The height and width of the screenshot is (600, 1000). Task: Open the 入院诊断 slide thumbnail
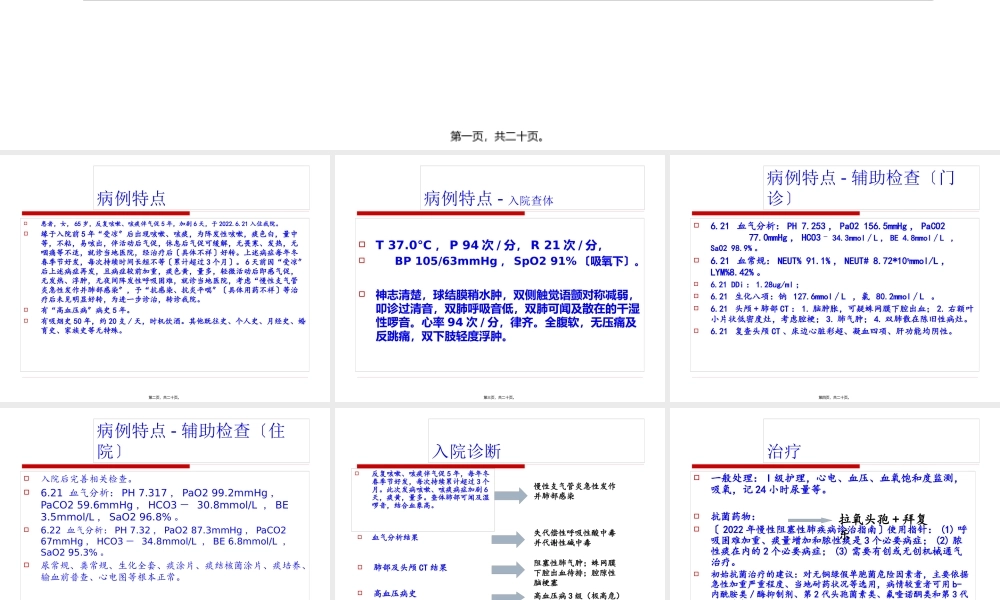click(x=499, y=504)
